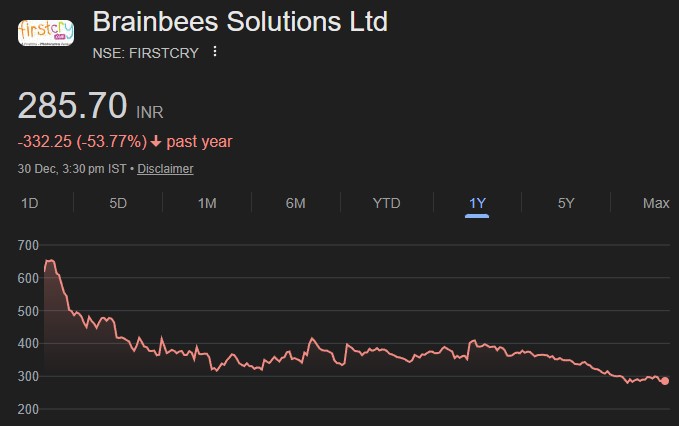Show the 1M price chart
The height and width of the screenshot is (426, 679).
(207, 203)
